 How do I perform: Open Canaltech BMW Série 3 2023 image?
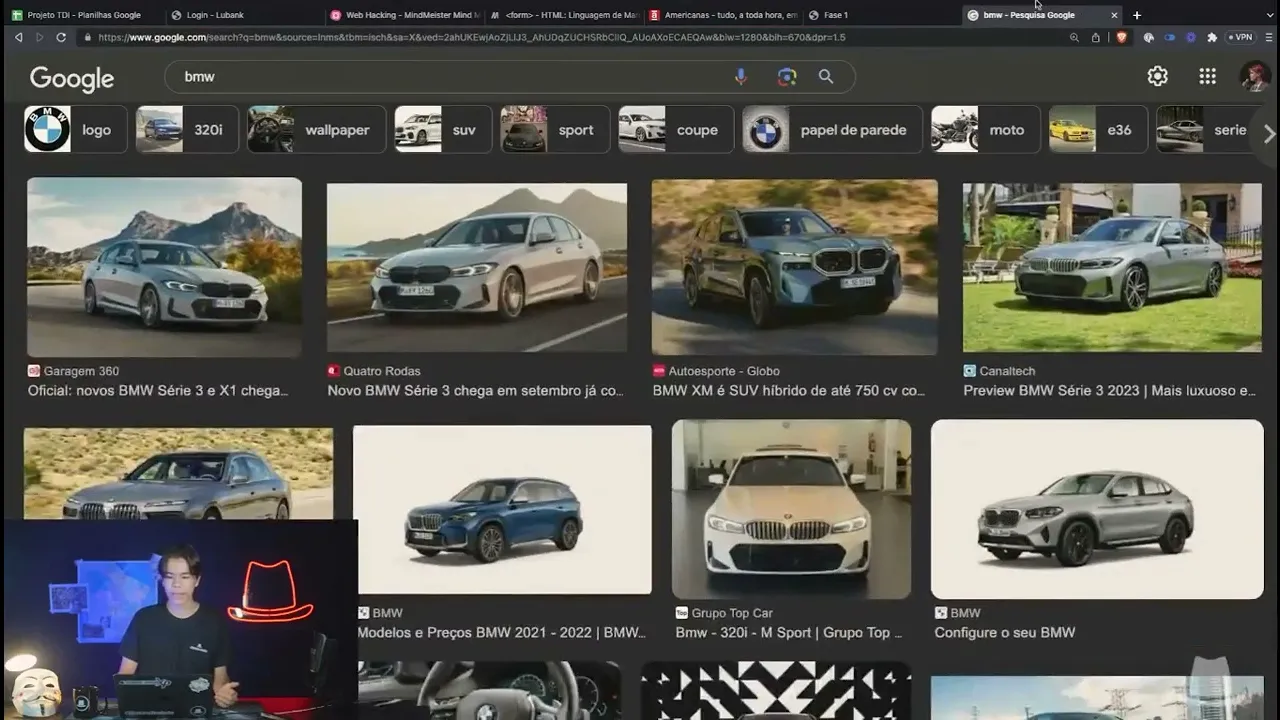point(1112,267)
